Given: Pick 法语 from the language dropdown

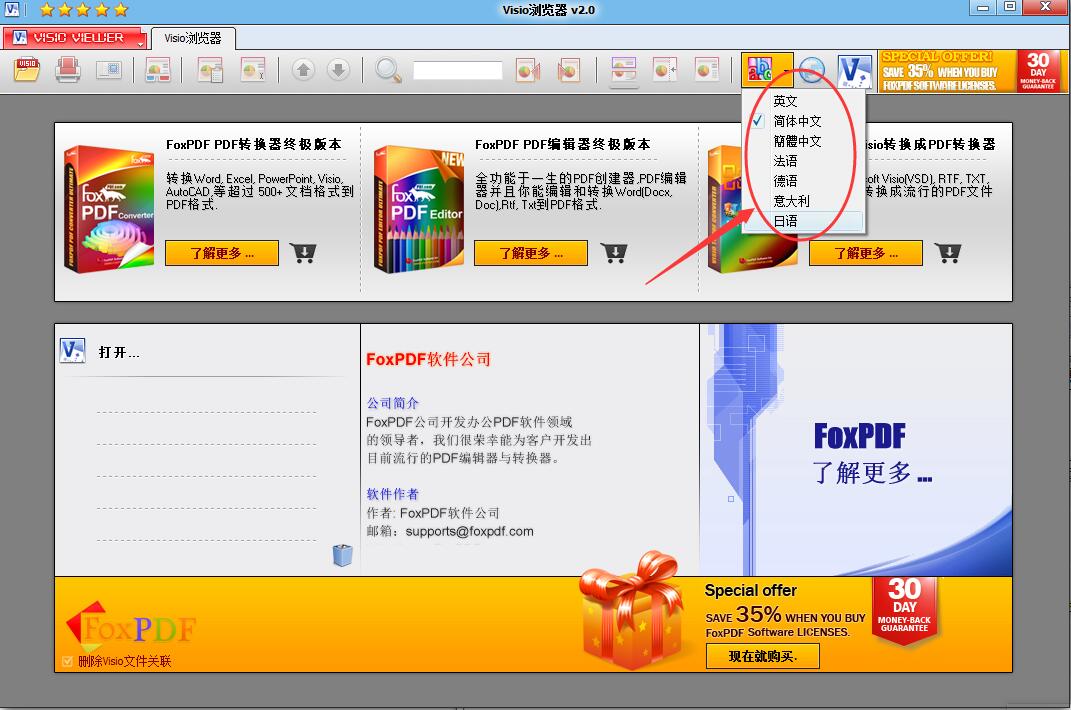Looking at the screenshot, I should click(x=785, y=161).
